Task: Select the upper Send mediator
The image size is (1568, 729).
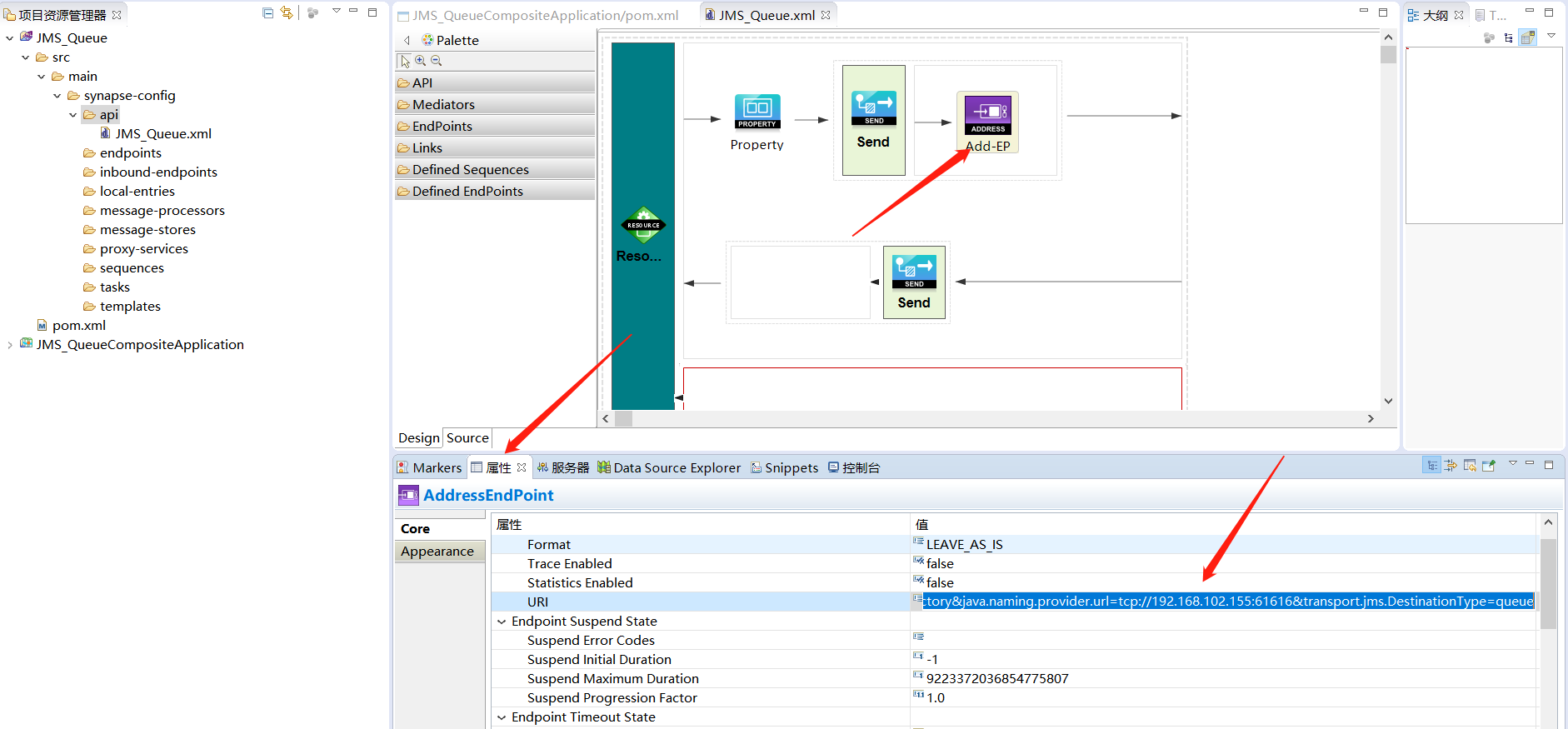Action: pyautogui.click(x=873, y=120)
